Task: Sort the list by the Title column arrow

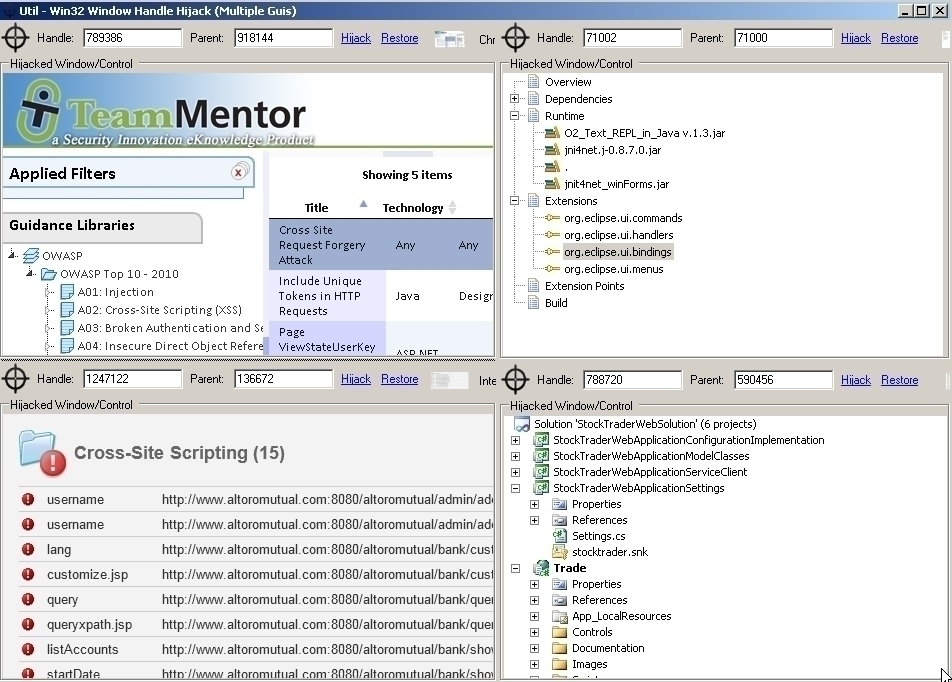Action: (x=363, y=206)
